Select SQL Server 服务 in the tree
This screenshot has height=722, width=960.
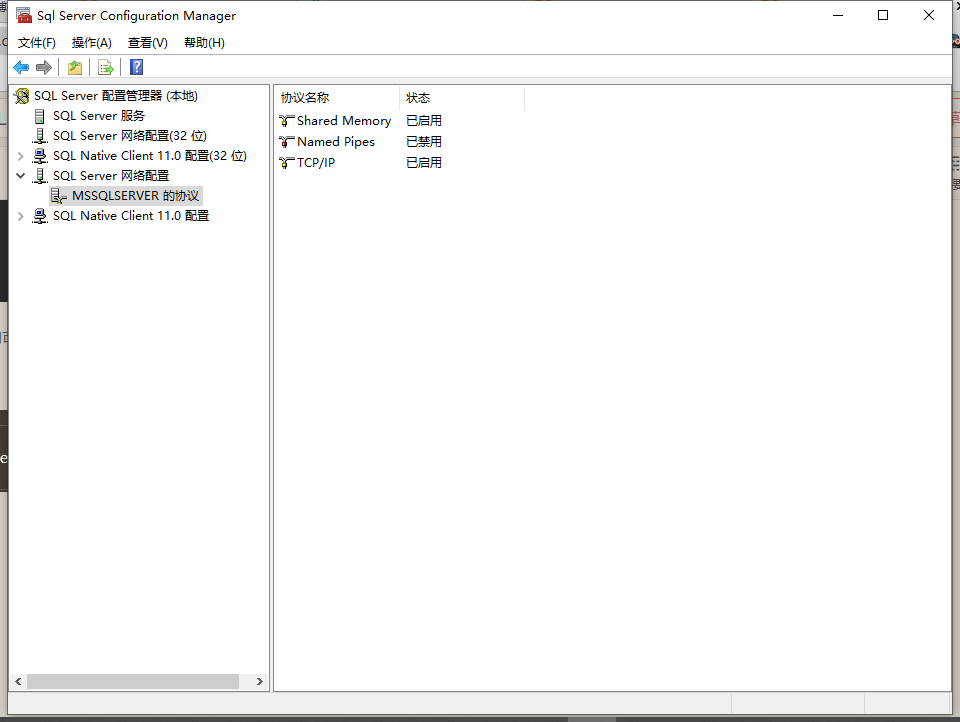click(x=99, y=116)
